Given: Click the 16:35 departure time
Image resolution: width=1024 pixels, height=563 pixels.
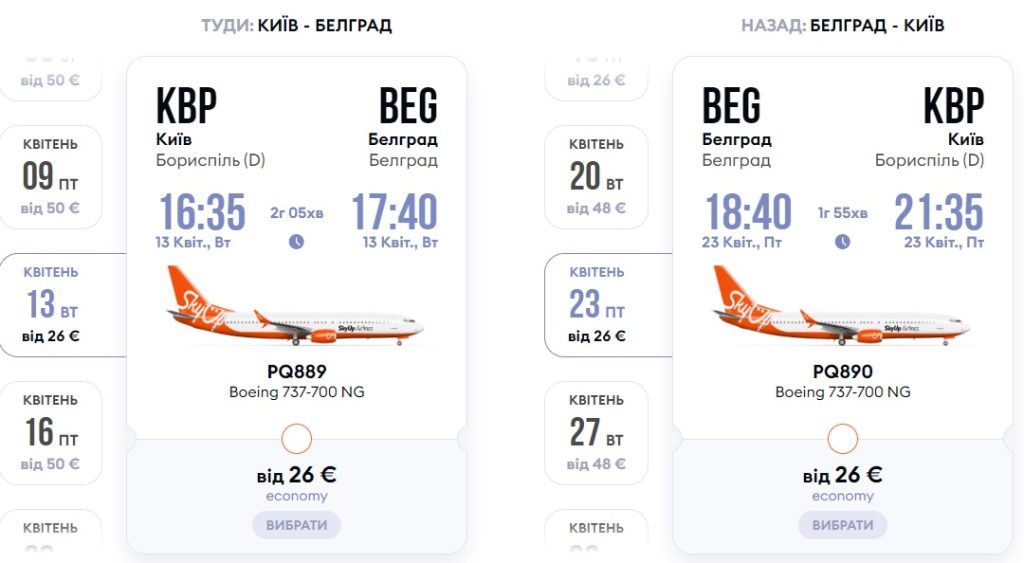Looking at the screenshot, I should click(202, 213).
